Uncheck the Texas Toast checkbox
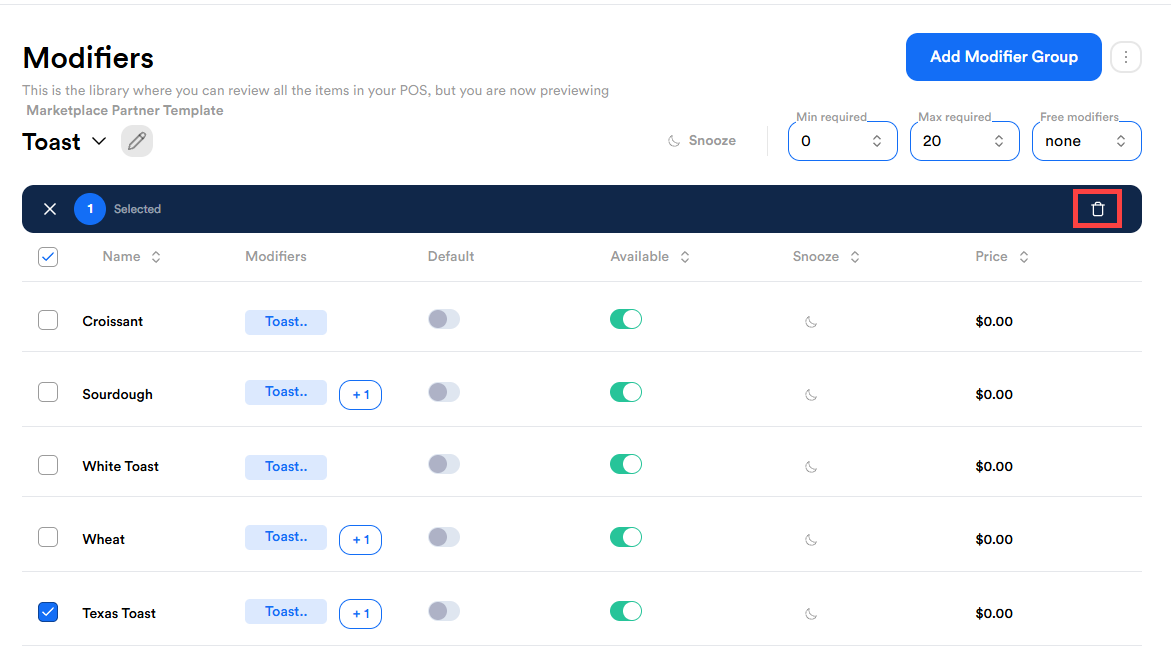1171x669 pixels. (x=48, y=612)
